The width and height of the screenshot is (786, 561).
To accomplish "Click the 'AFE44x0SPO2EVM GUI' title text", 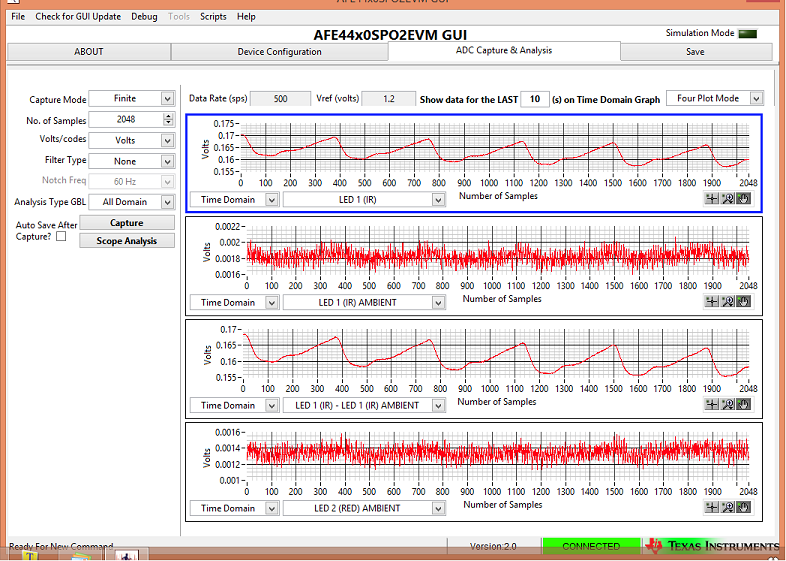I will click(390, 35).
